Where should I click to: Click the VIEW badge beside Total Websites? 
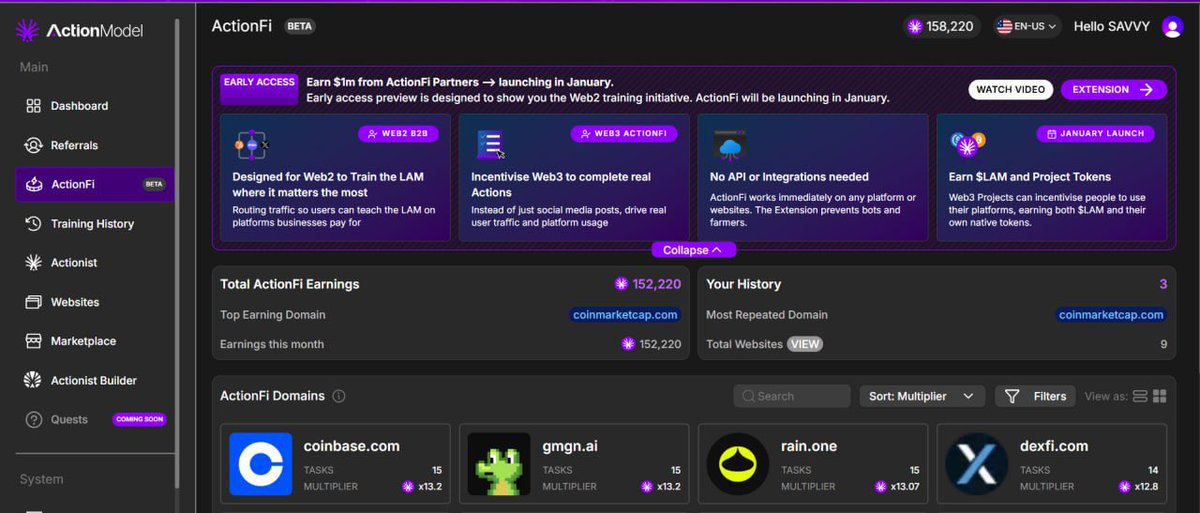coord(805,344)
